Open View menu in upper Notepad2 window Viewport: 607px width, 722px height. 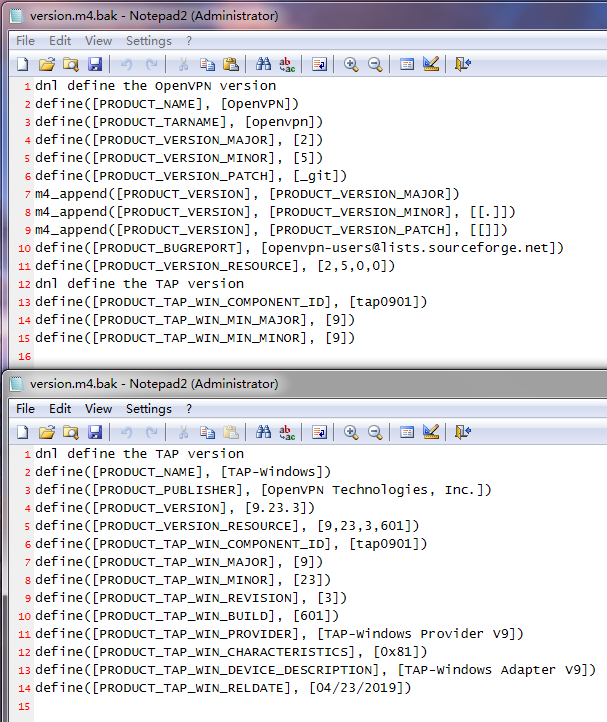point(98,41)
